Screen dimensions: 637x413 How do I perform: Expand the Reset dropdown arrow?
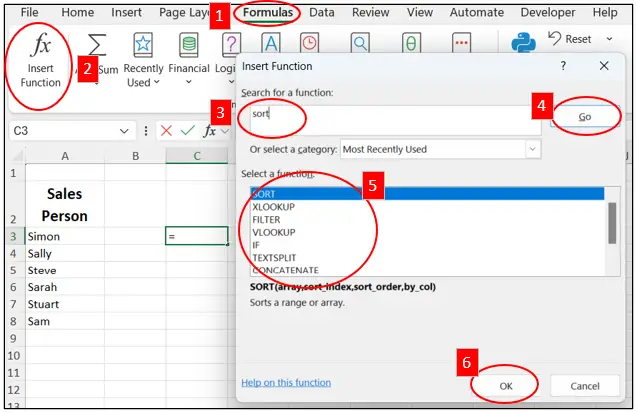click(x=609, y=39)
